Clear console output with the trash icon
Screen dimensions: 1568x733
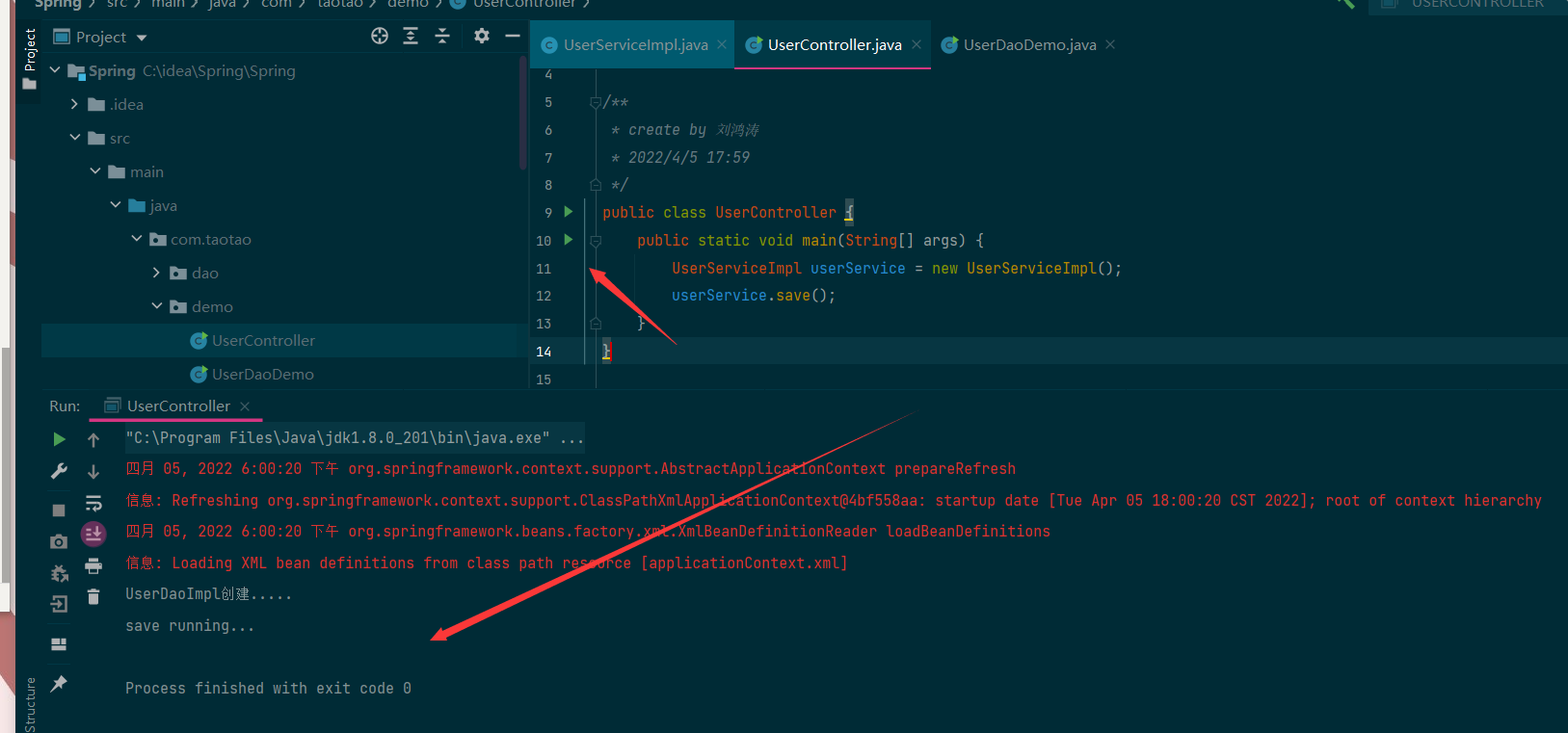coord(93,597)
